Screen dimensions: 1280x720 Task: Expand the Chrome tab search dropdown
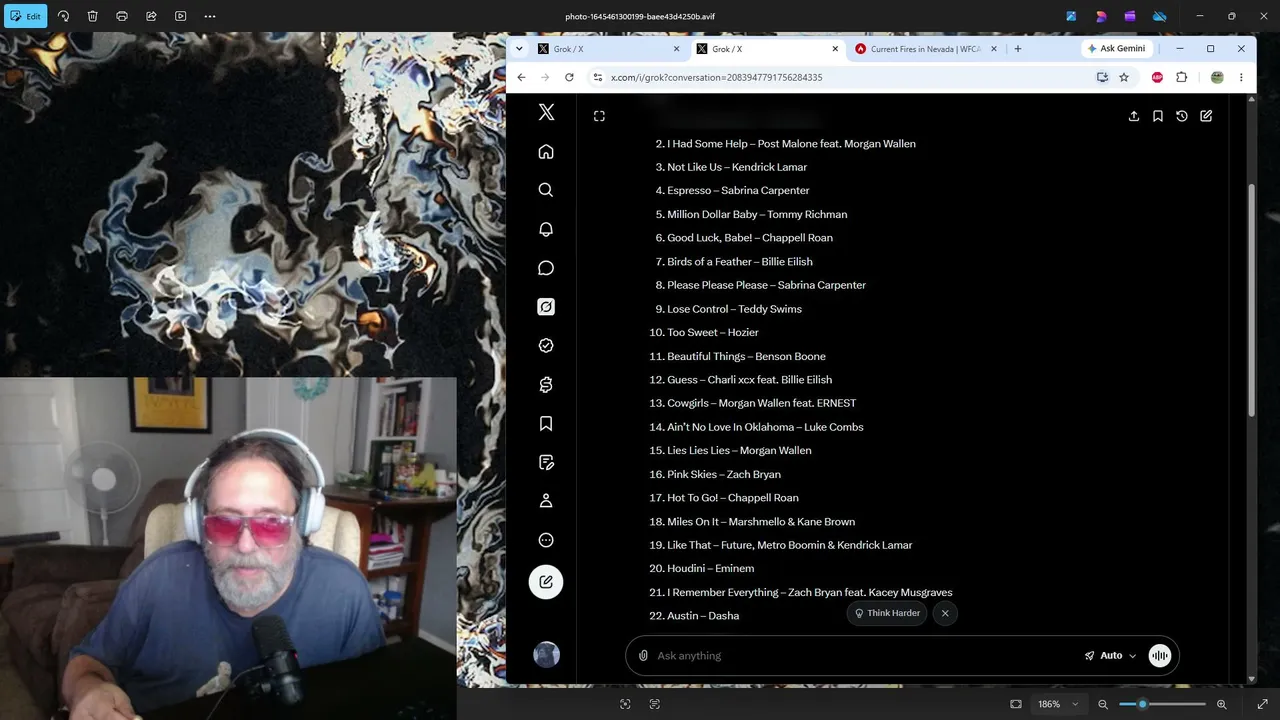[x=517, y=49]
